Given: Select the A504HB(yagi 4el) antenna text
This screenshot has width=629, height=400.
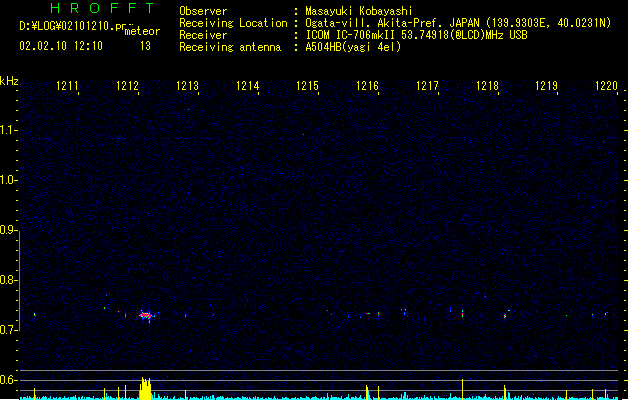Looking at the screenshot, I should point(353,47).
